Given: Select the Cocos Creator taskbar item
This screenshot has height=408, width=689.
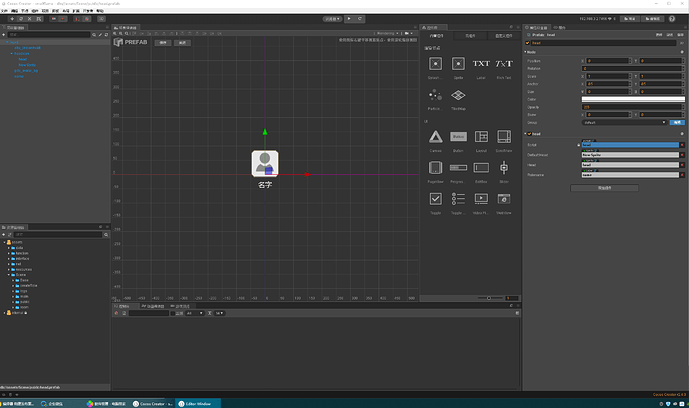Looking at the screenshot, I should [x=153, y=404].
